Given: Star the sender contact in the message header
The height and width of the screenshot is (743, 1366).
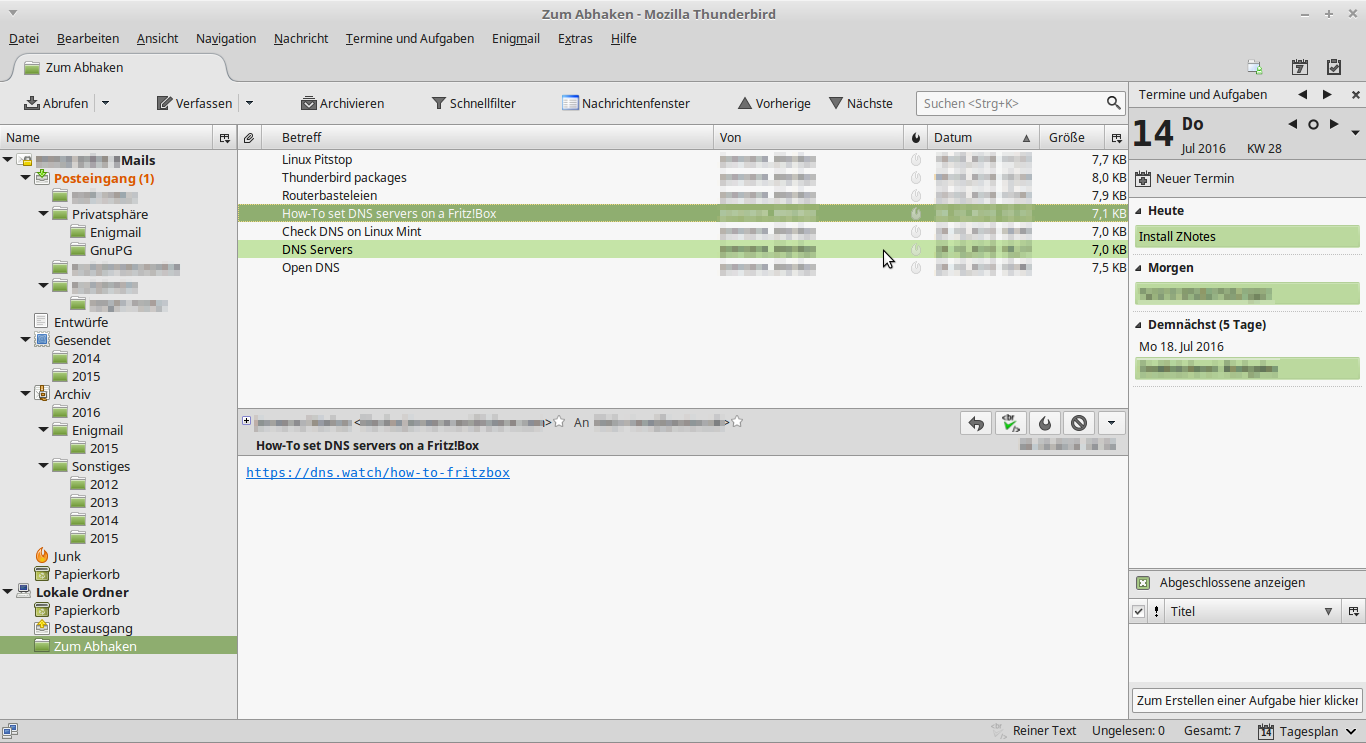Looking at the screenshot, I should (x=560, y=422).
